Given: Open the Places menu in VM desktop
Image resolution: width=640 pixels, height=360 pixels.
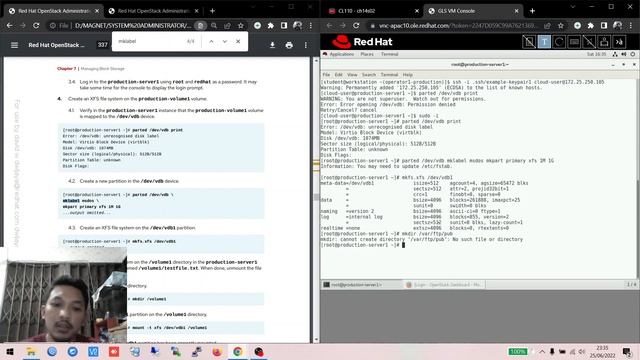Looking at the screenshot, I should click(x=367, y=54).
